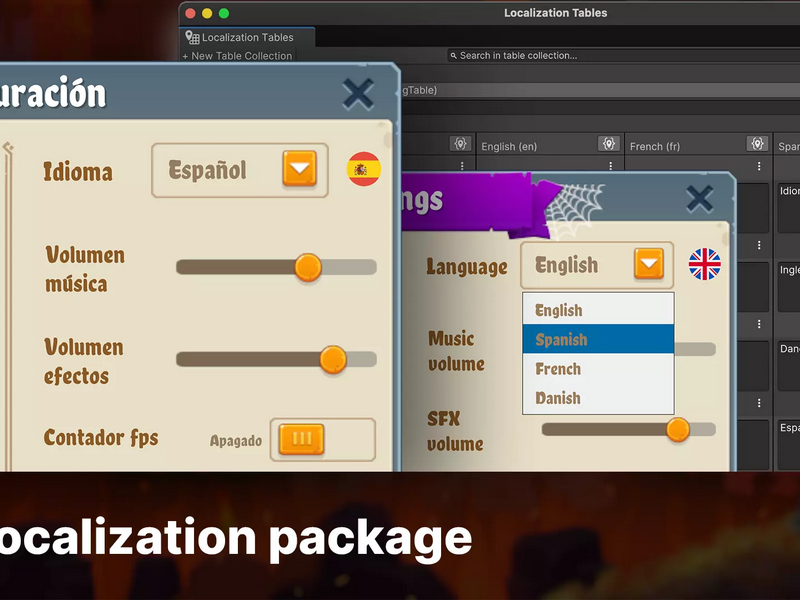Screen dimensions: 800x600
Task: Close the English Settings panel
Action: tap(699, 198)
